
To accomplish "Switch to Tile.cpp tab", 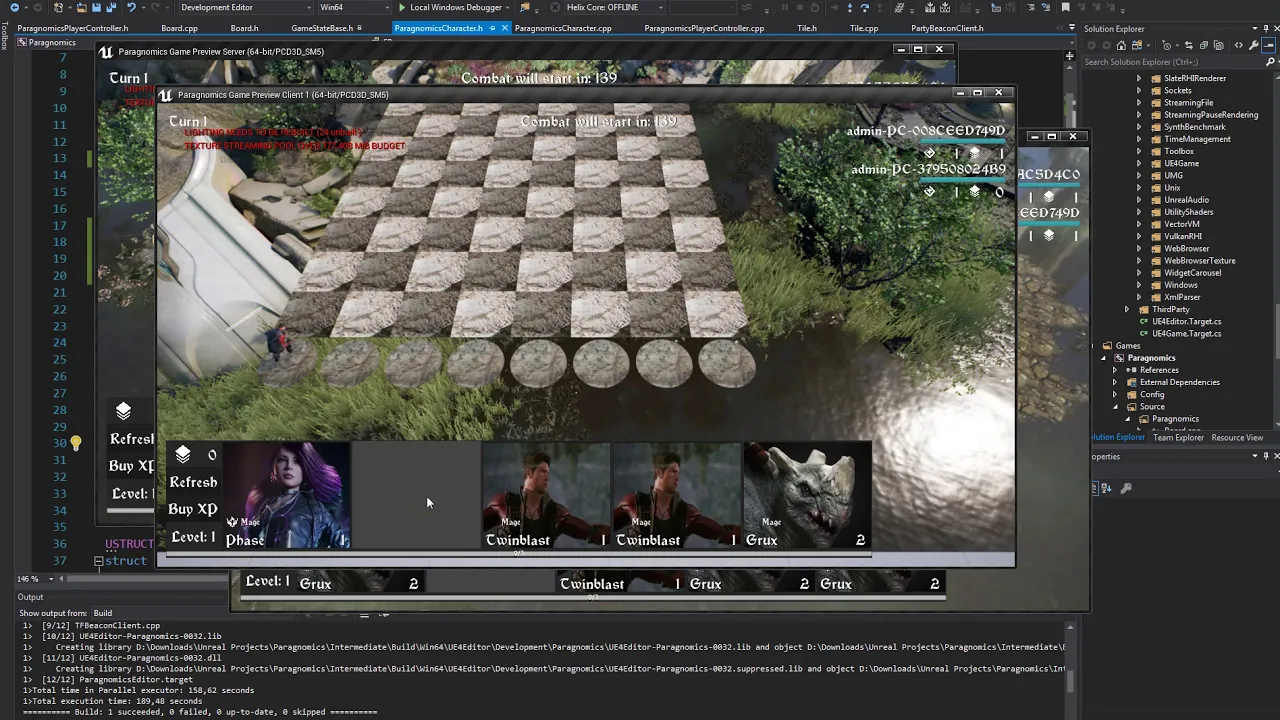I will click(864, 28).
